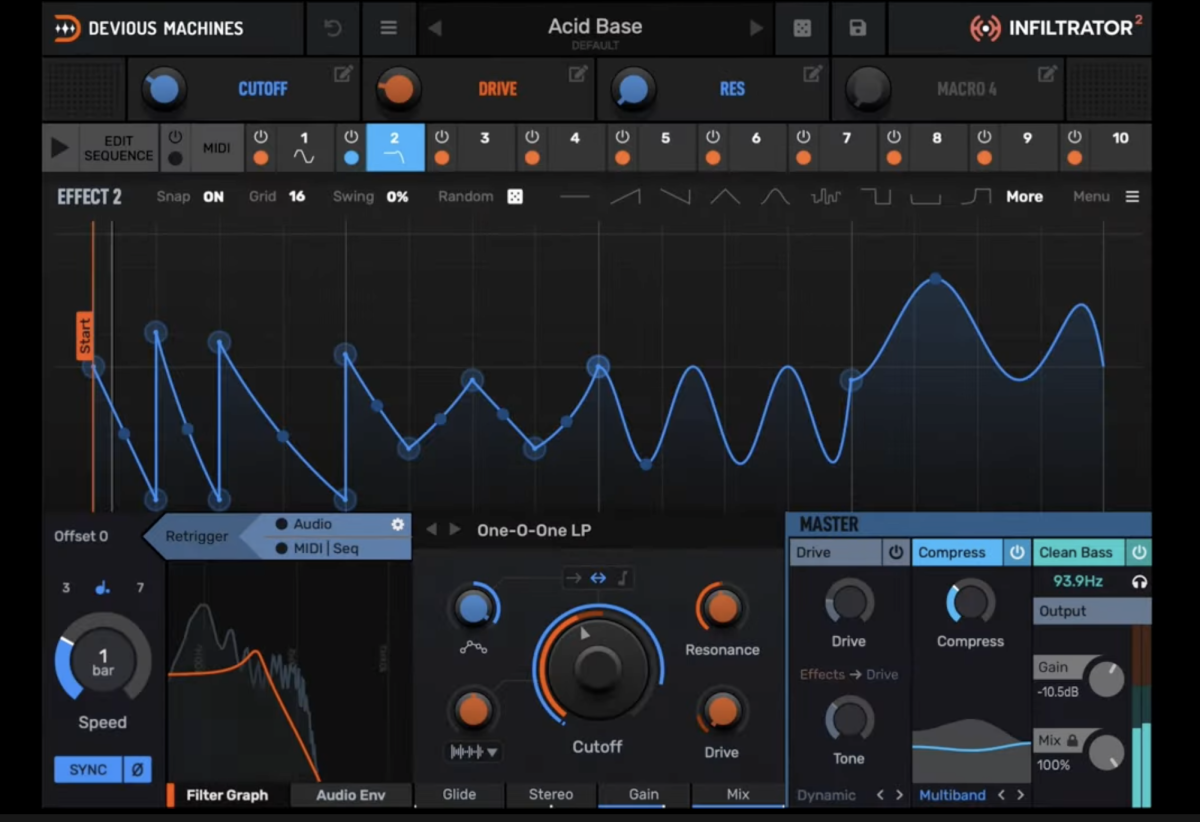Toggle the Compress power button
Screen dimensions: 1200x822
pyautogui.click(x=1017, y=552)
